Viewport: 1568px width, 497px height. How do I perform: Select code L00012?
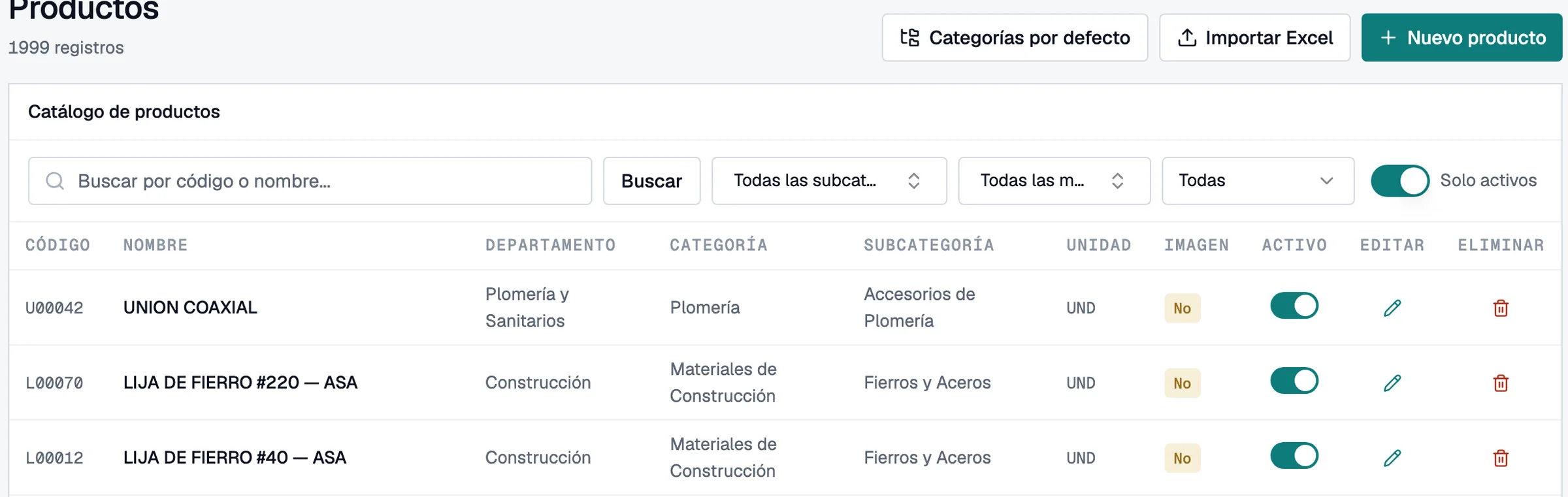click(54, 458)
